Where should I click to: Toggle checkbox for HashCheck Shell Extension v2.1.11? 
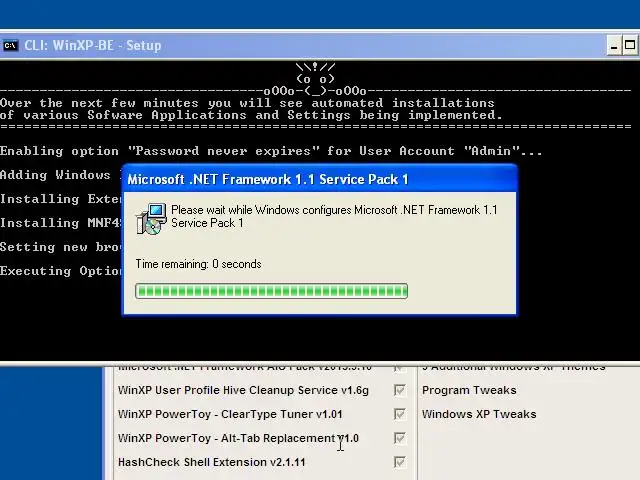pos(400,462)
